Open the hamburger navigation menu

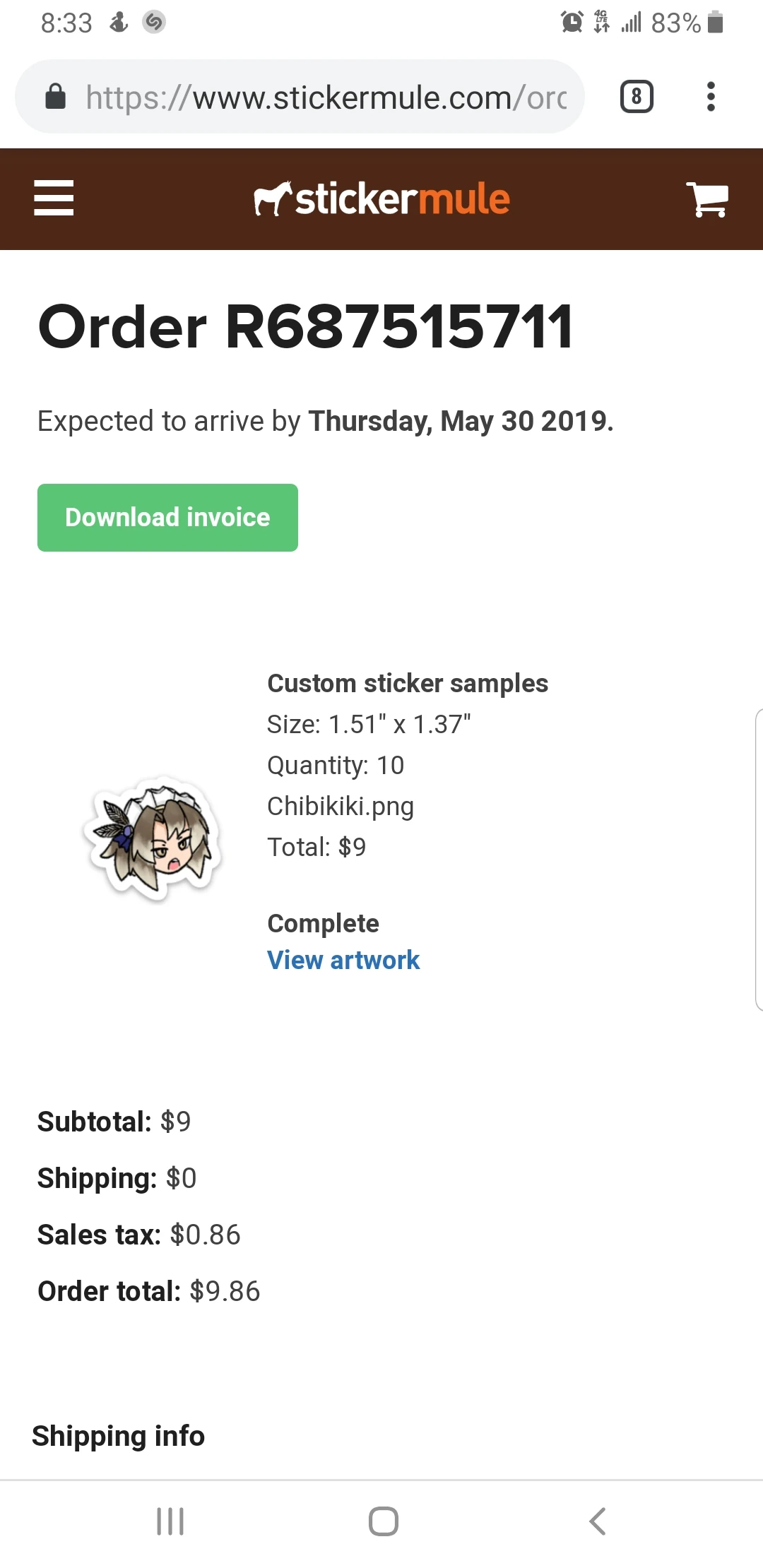coord(54,198)
